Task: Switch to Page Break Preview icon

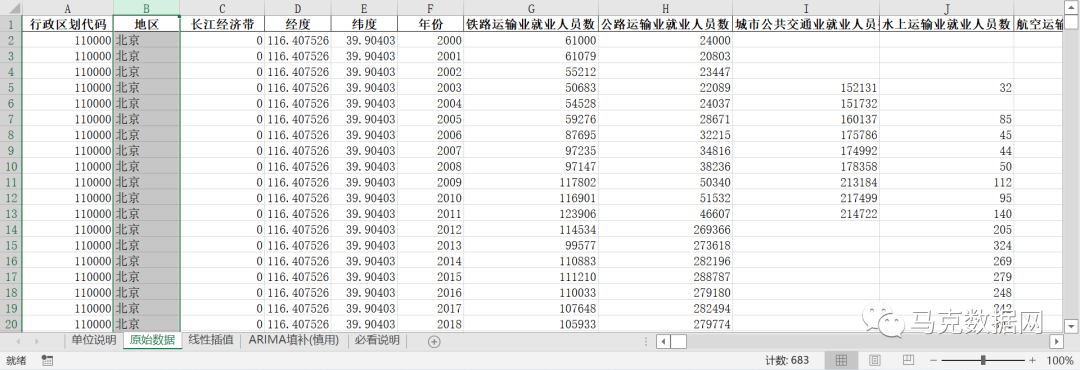Action: point(908,360)
